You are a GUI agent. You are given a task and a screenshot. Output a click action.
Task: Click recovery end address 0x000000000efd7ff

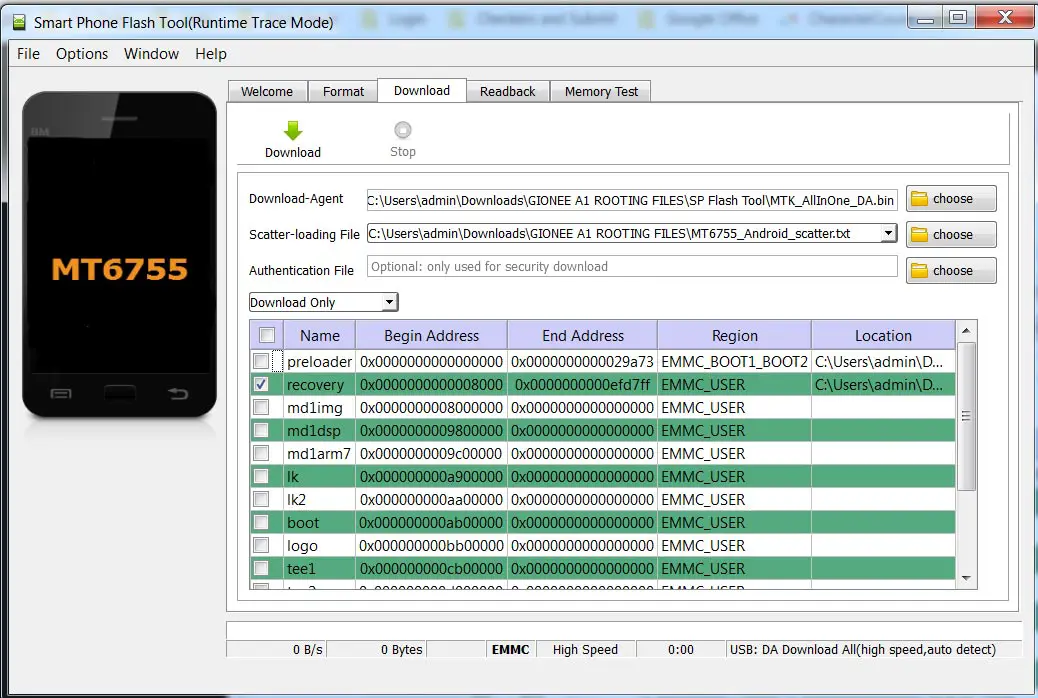[583, 384]
